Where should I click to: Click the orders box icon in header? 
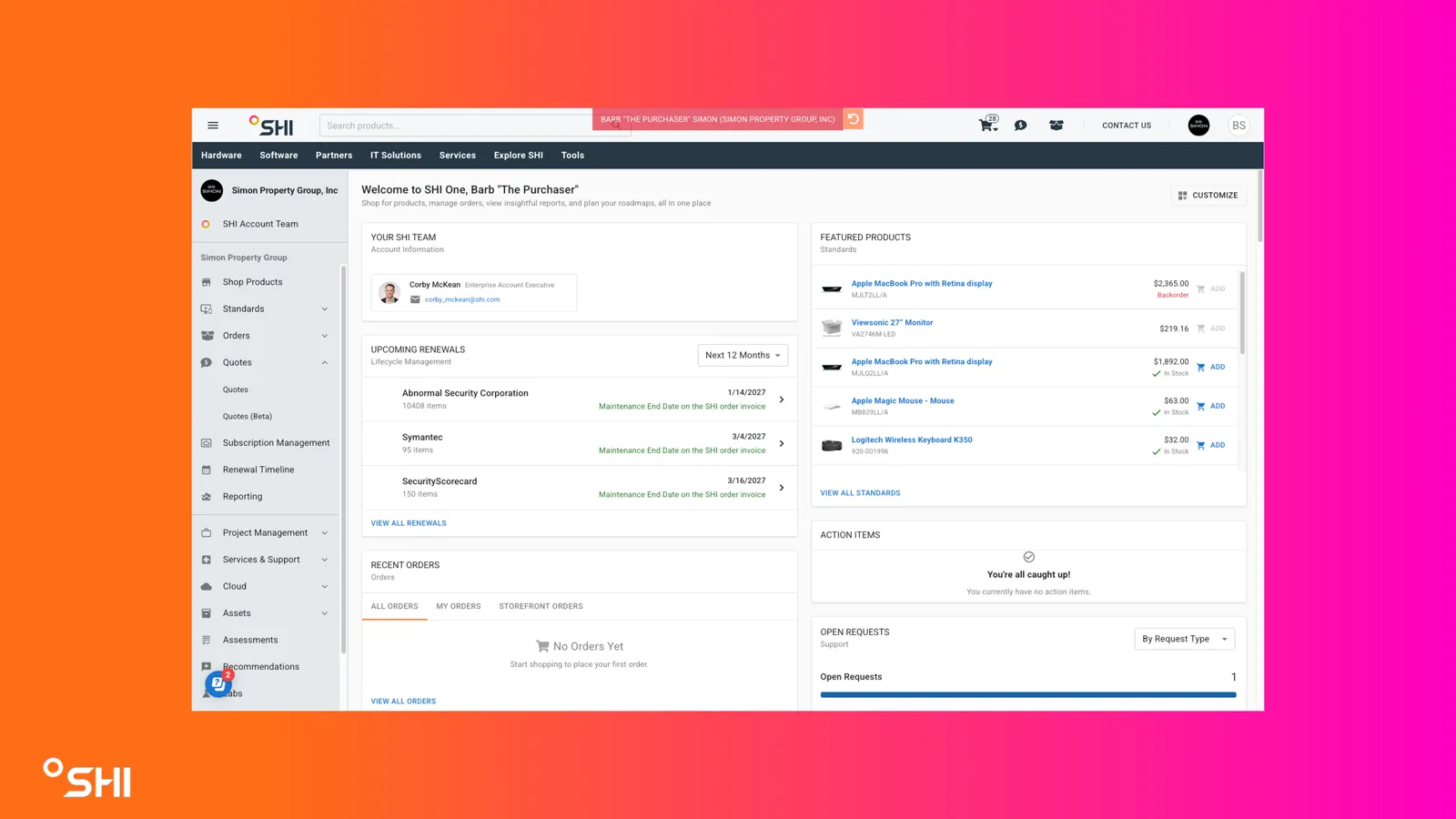click(1057, 126)
